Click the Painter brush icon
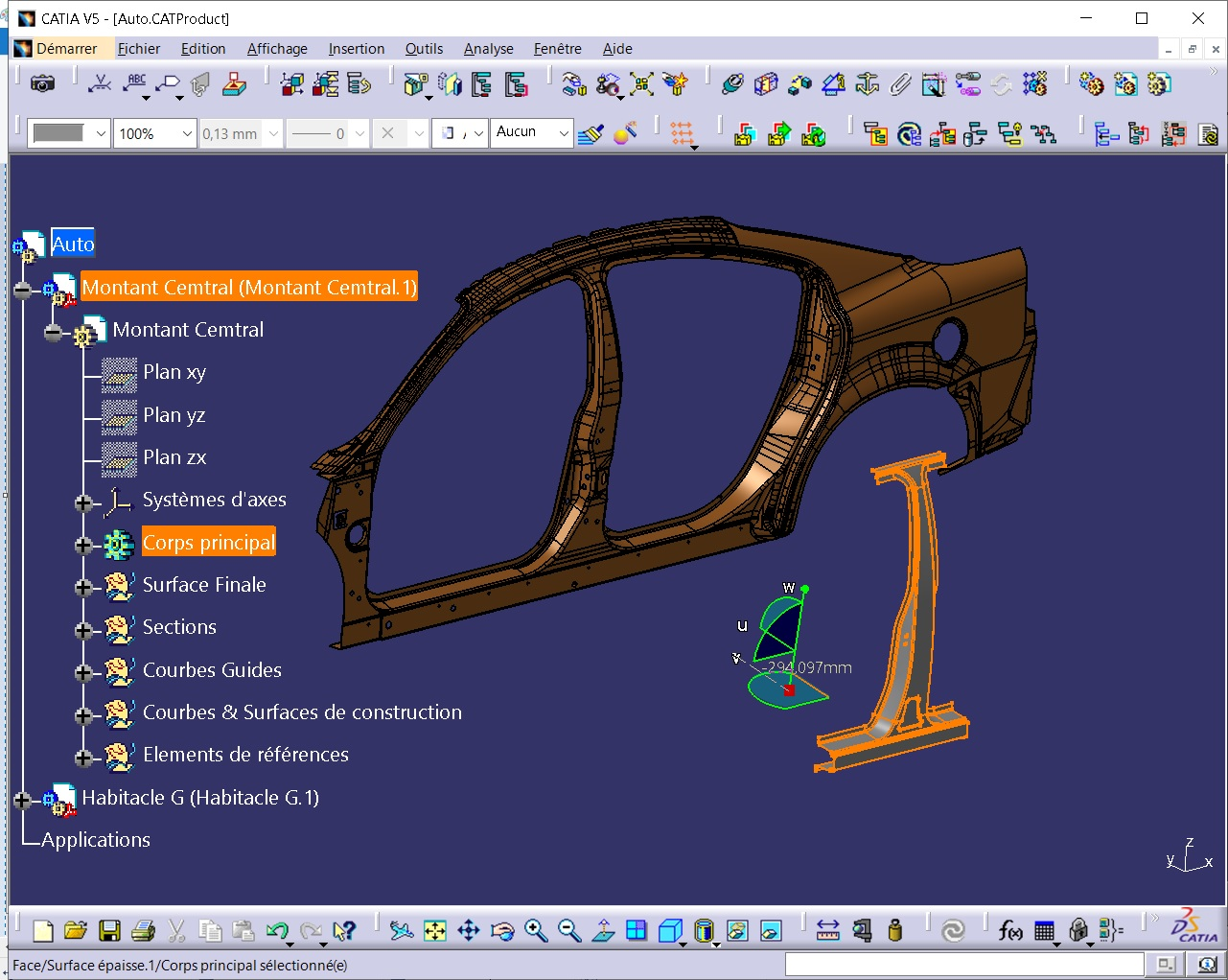Image resolution: width=1228 pixels, height=980 pixels. point(591,134)
